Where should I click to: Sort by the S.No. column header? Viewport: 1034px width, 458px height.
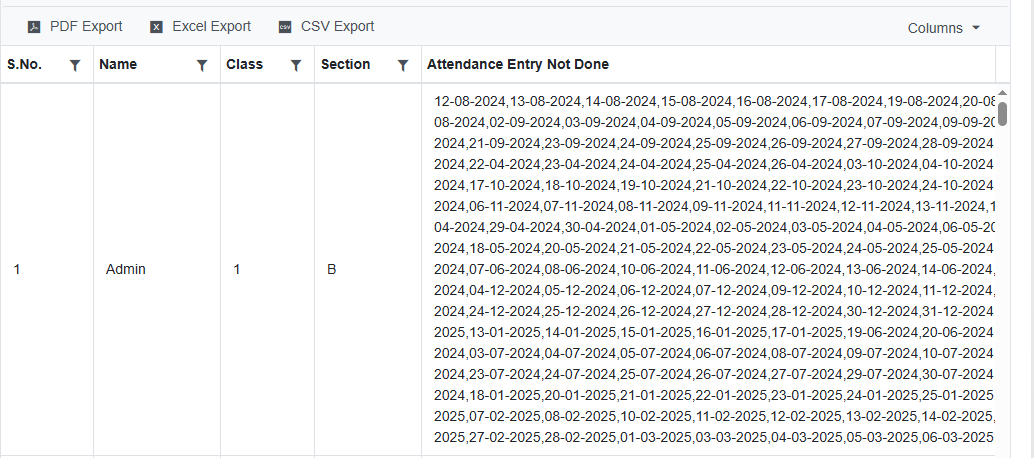pyautogui.click(x=25, y=65)
